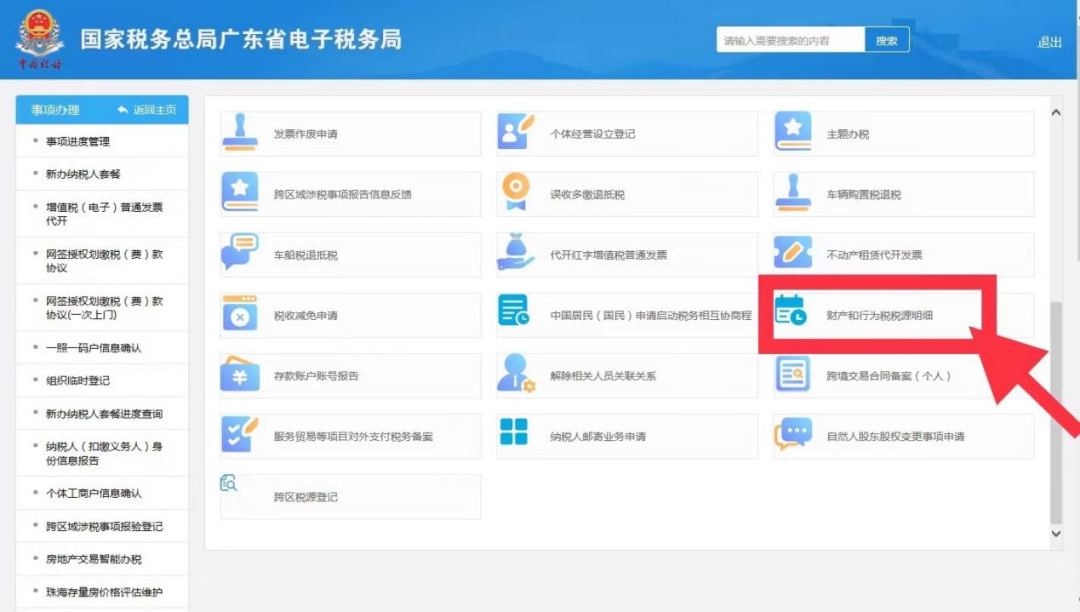Click the 车船税退抵税 chat bubble icon
The width and height of the screenshot is (1080, 612).
click(x=240, y=251)
